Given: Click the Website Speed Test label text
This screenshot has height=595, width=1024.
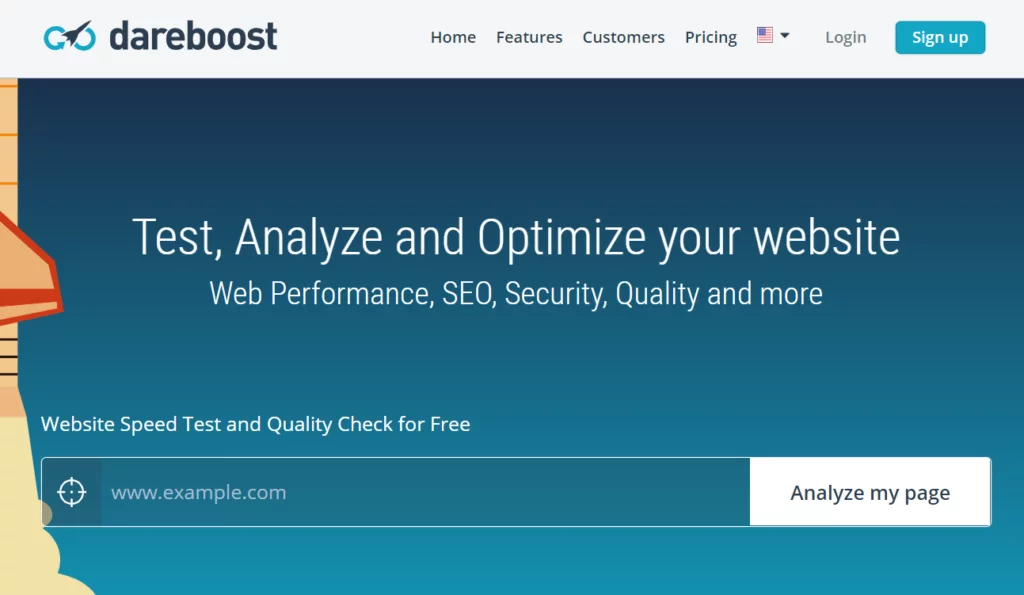Looking at the screenshot, I should tap(255, 424).
